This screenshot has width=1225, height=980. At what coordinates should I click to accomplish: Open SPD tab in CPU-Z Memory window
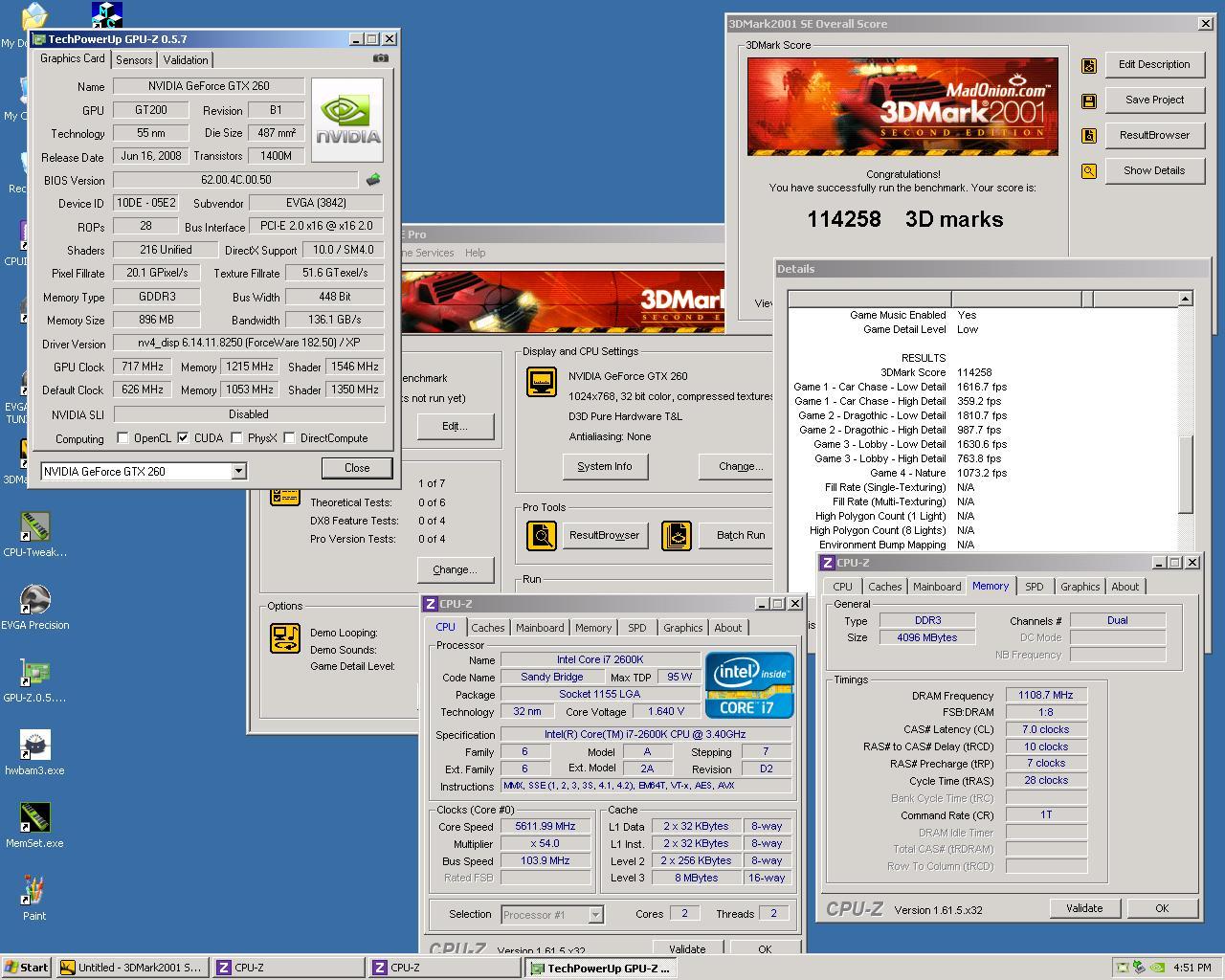tap(1035, 587)
